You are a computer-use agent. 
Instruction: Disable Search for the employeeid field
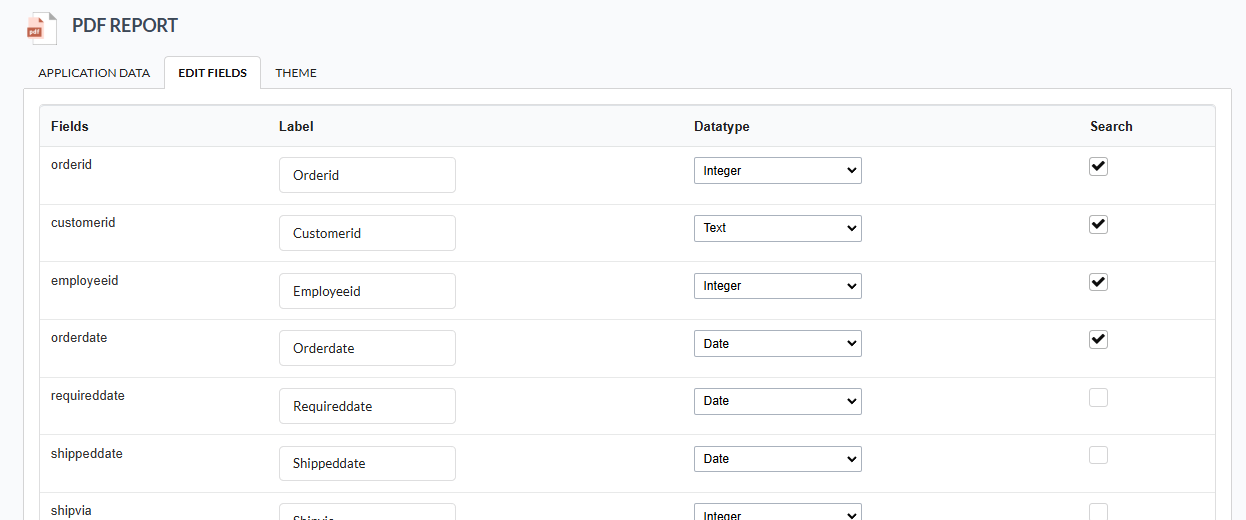tap(1098, 282)
